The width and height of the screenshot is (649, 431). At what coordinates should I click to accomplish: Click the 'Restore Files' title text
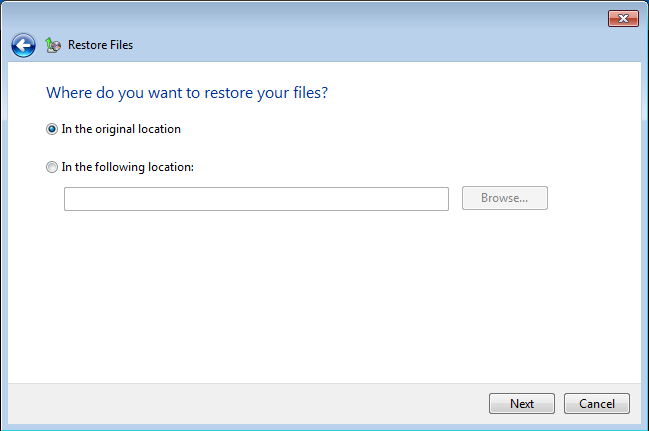(x=100, y=45)
